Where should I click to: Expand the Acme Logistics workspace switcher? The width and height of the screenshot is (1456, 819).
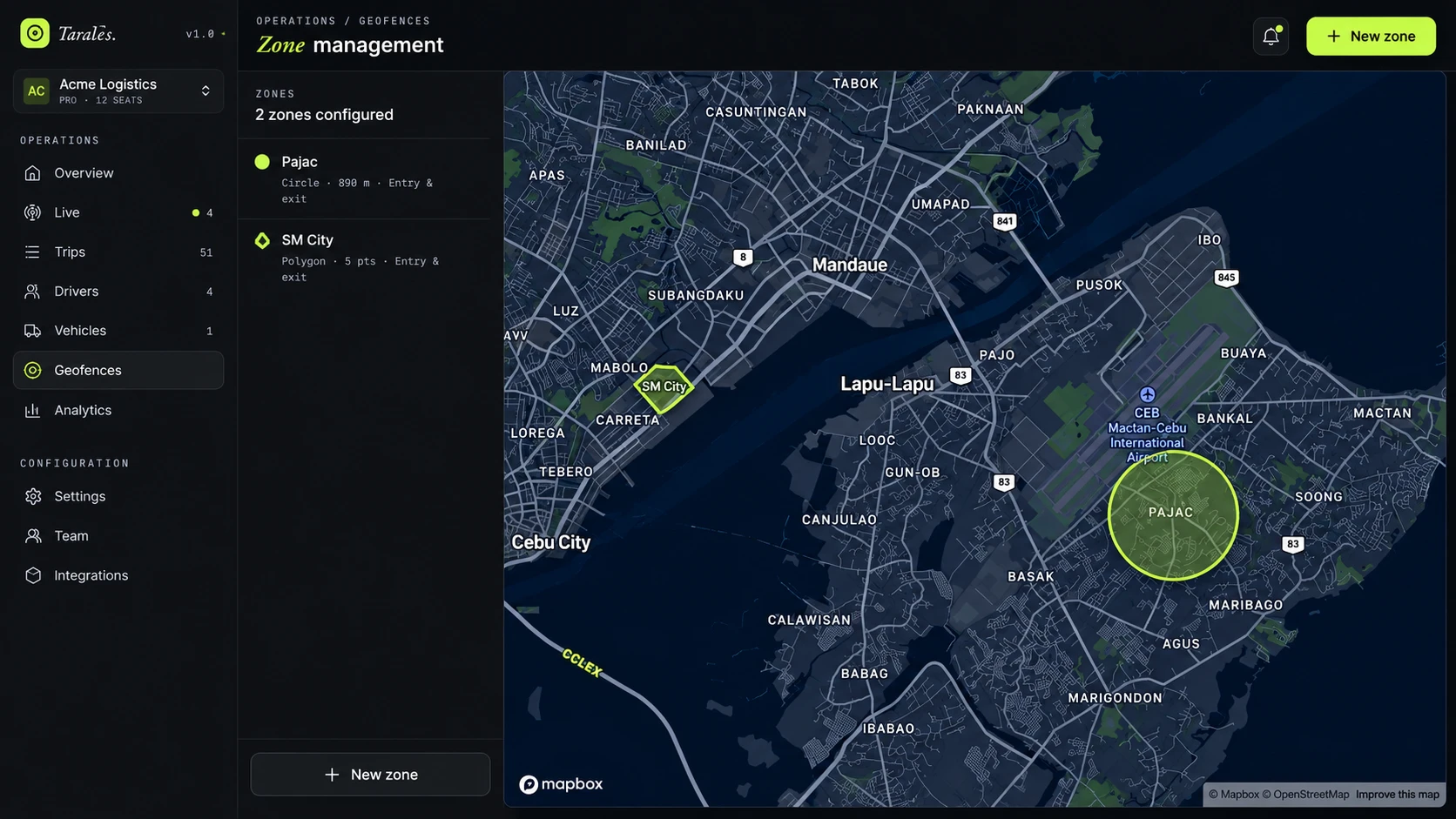pyautogui.click(x=118, y=91)
